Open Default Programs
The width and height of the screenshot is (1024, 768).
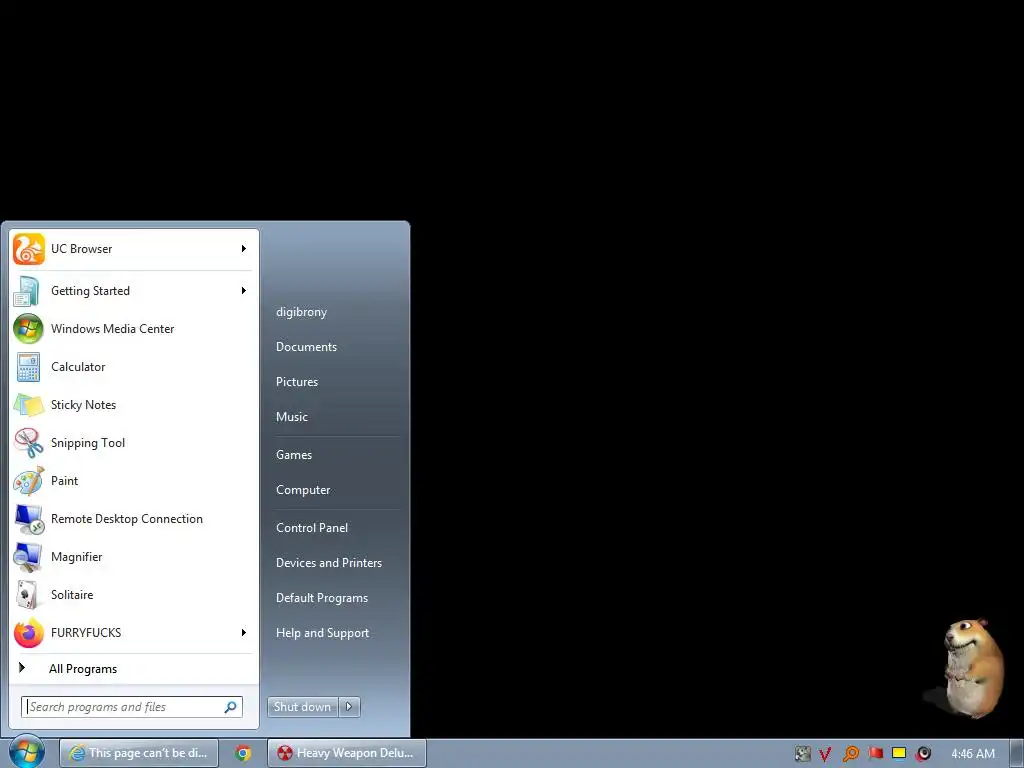(322, 598)
